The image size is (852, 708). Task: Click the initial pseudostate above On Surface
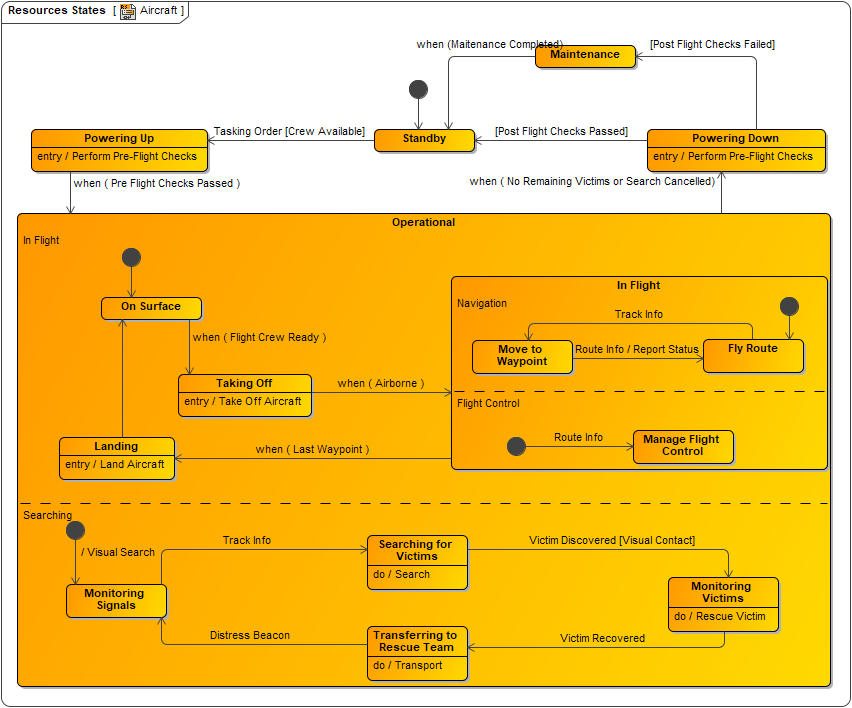click(x=131, y=257)
